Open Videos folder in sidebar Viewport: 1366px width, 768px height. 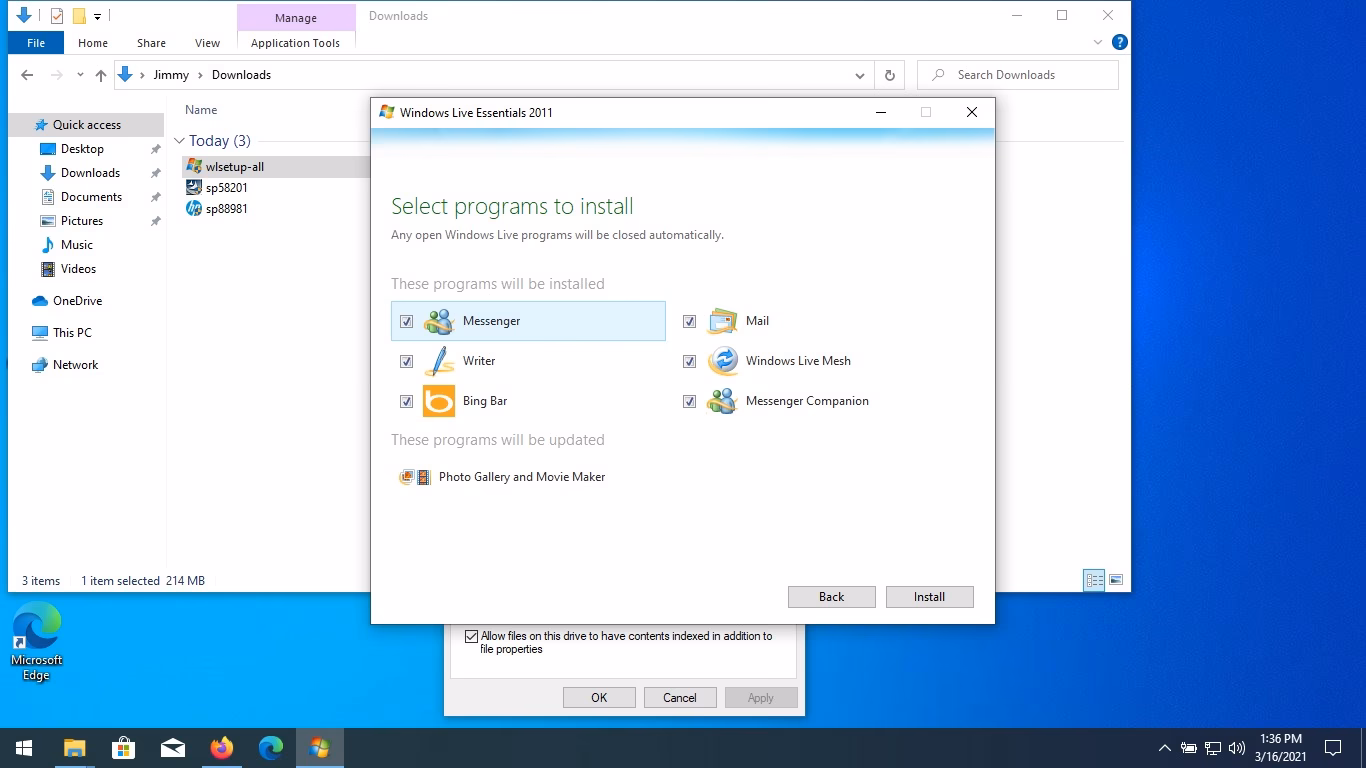click(x=78, y=269)
